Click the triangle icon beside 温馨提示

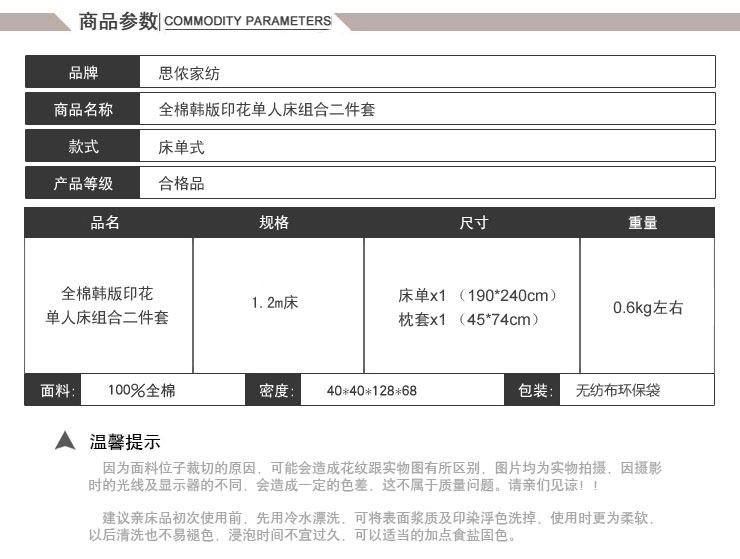[x=65, y=440]
